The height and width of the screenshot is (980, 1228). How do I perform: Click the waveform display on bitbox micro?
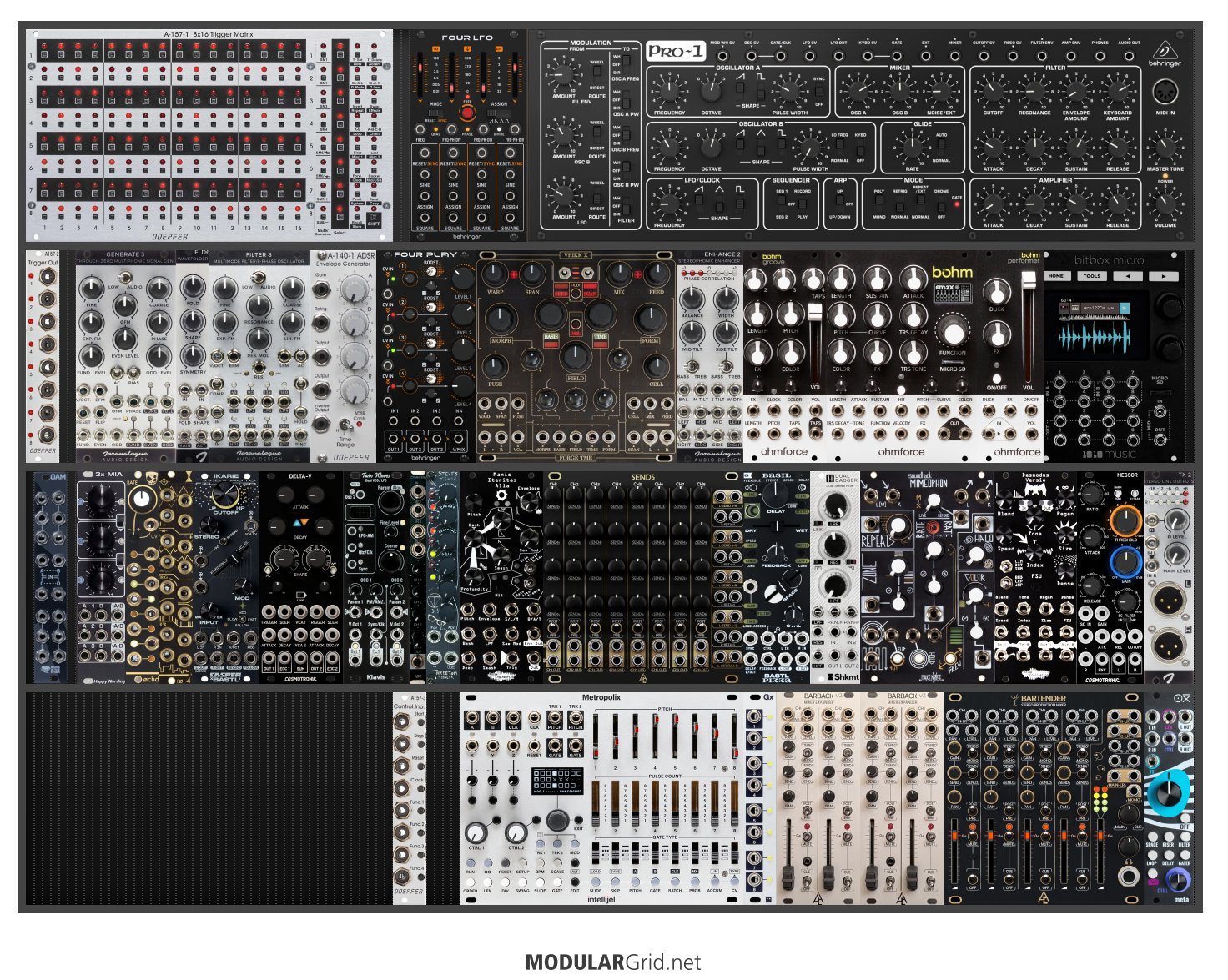click(x=1094, y=339)
